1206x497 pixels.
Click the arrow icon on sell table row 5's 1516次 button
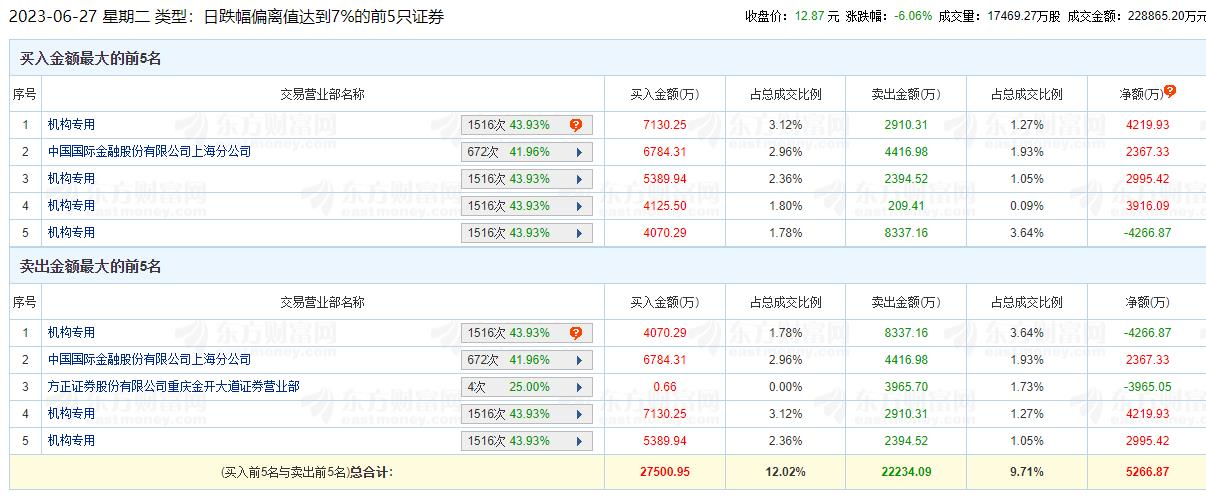578,441
